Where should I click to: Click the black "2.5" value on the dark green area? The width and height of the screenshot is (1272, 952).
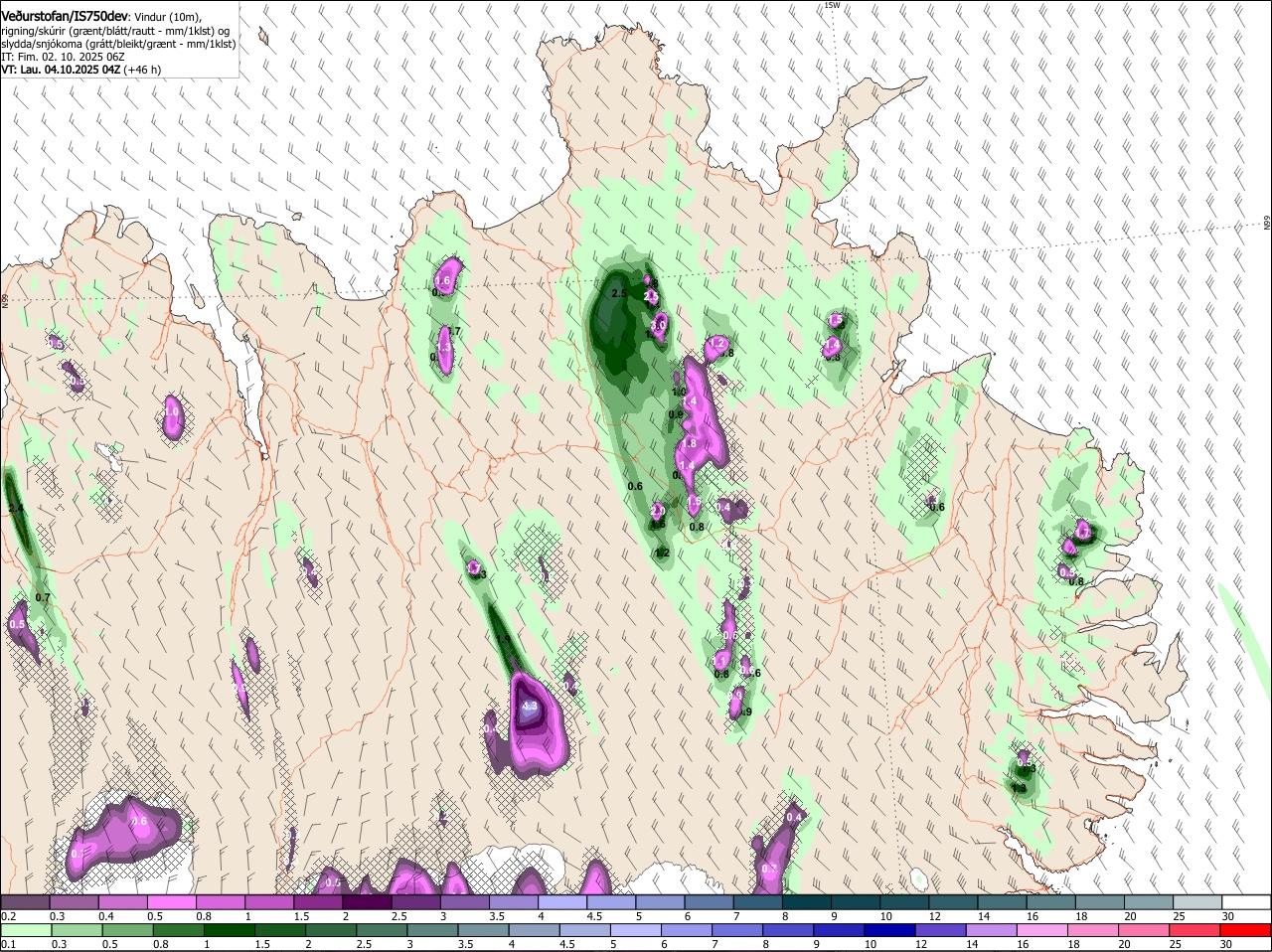click(619, 293)
